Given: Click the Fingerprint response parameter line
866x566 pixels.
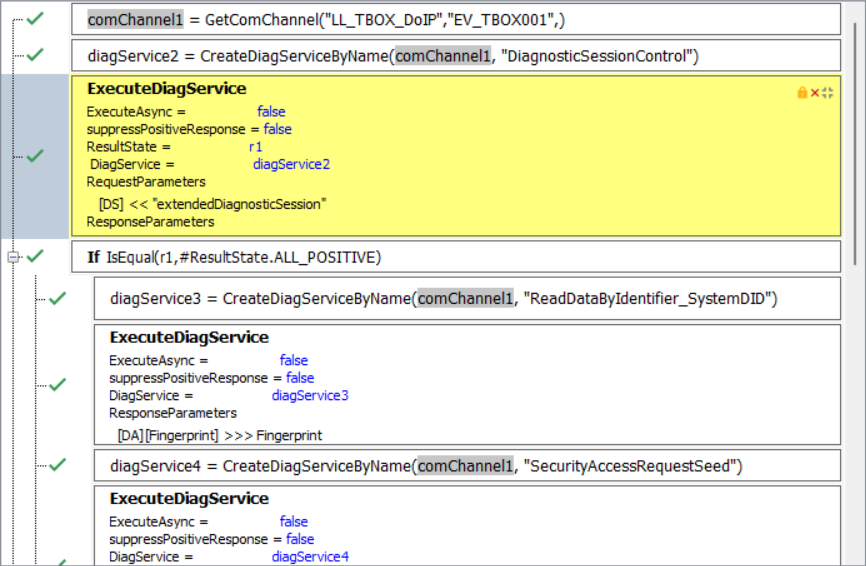Looking at the screenshot, I should (220, 435).
